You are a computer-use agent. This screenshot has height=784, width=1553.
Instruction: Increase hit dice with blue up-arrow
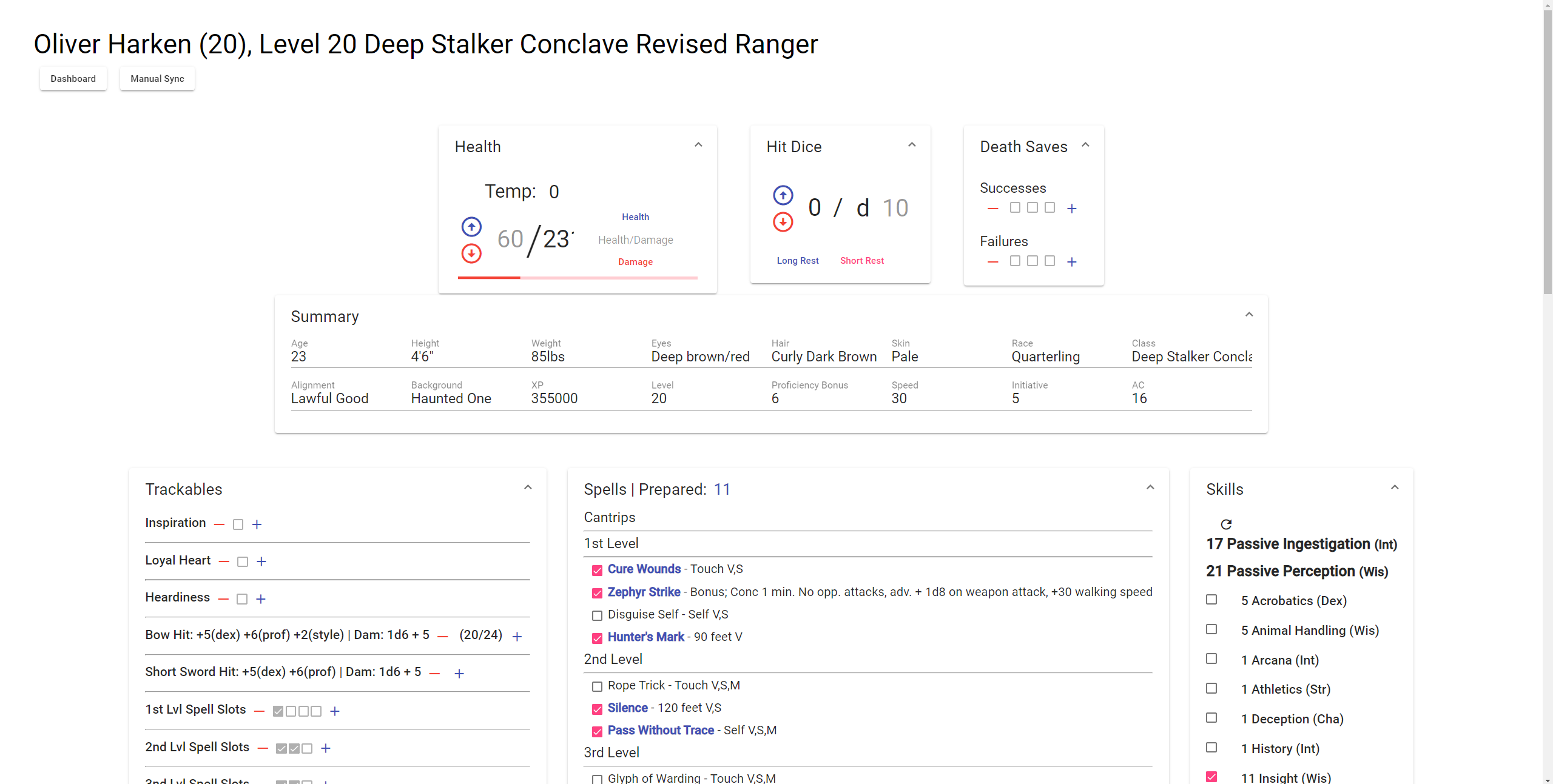[783, 195]
